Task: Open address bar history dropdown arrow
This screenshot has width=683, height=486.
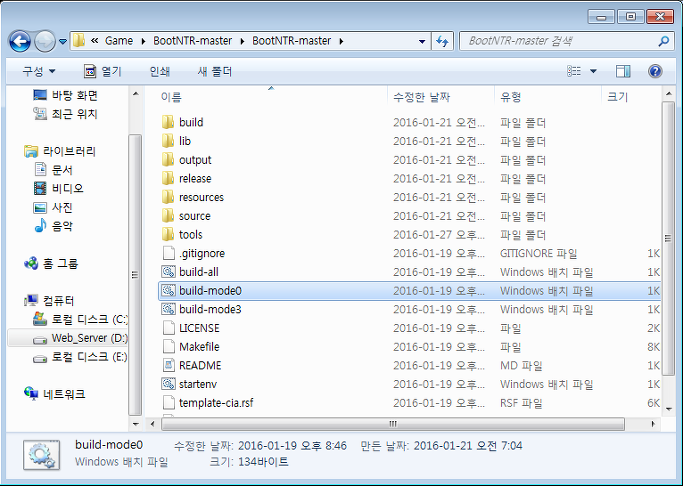Action: pyautogui.click(x=422, y=41)
